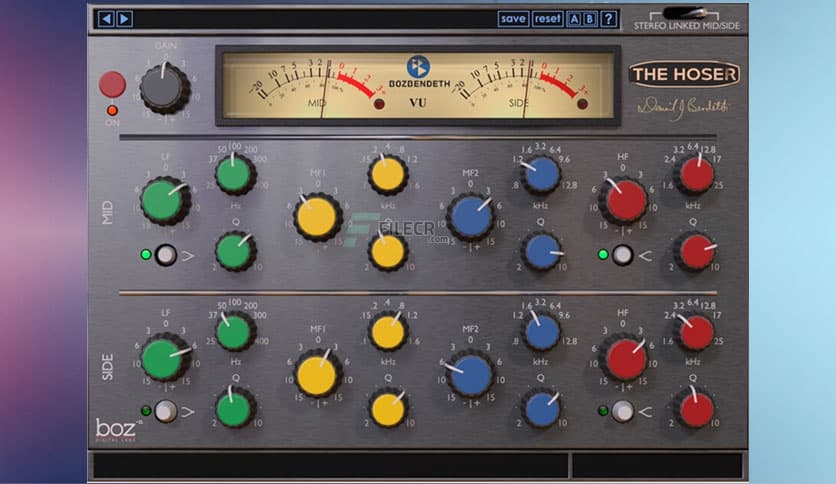Adjust the grey GAIN knob
The height and width of the screenshot is (484, 836).
[165, 88]
